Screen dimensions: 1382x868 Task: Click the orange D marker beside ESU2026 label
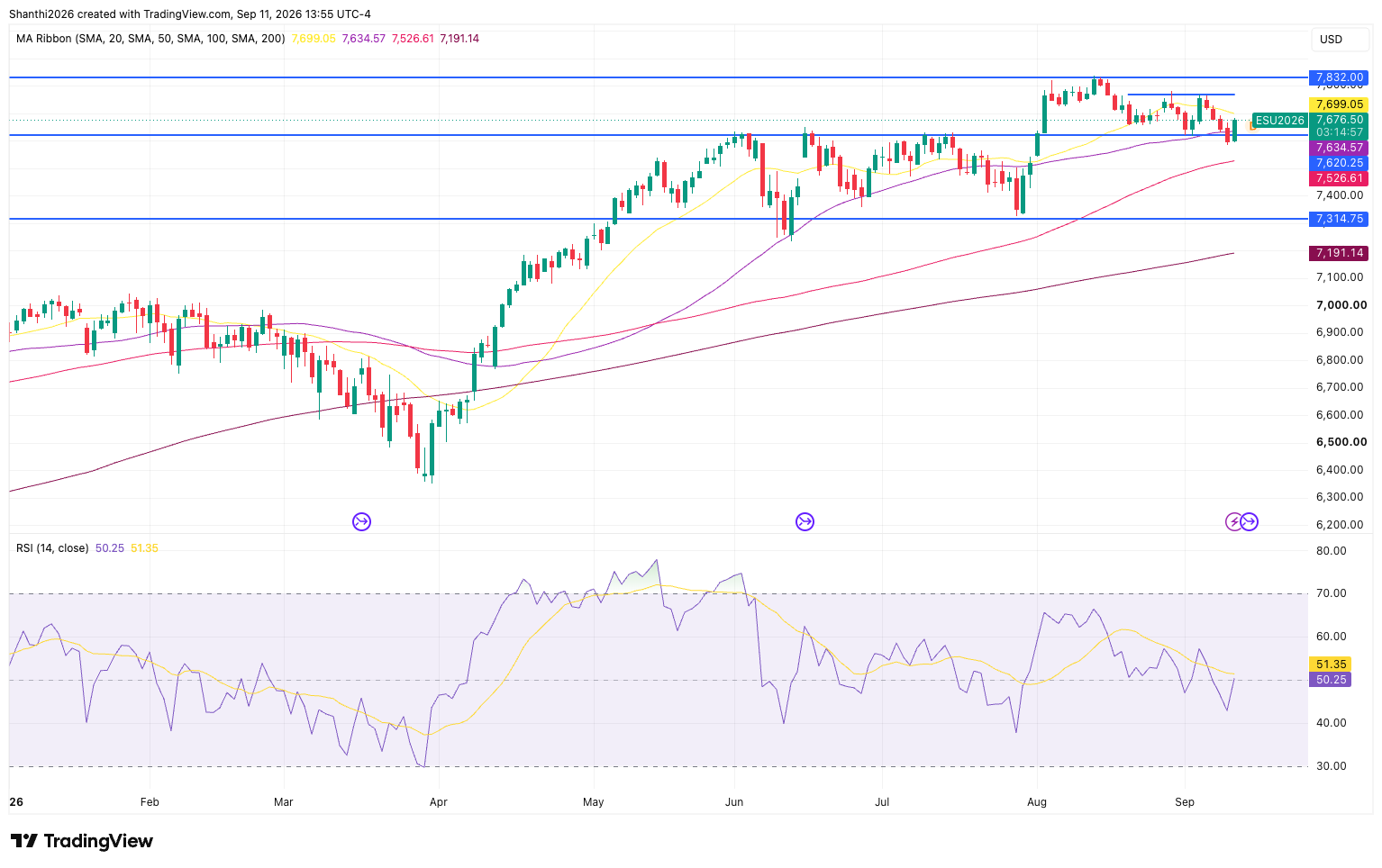coord(1251,127)
